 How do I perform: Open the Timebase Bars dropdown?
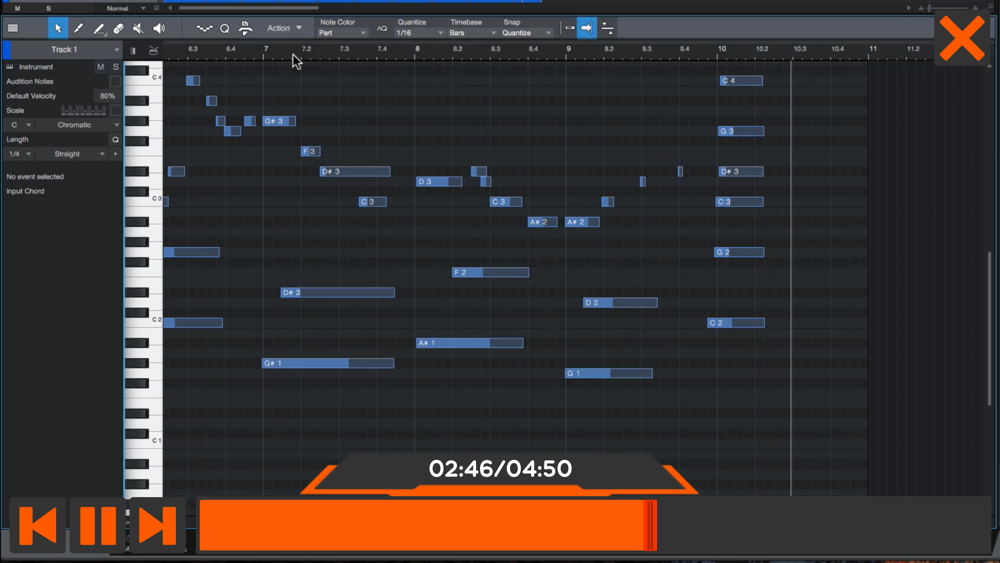click(x=472, y=33)
